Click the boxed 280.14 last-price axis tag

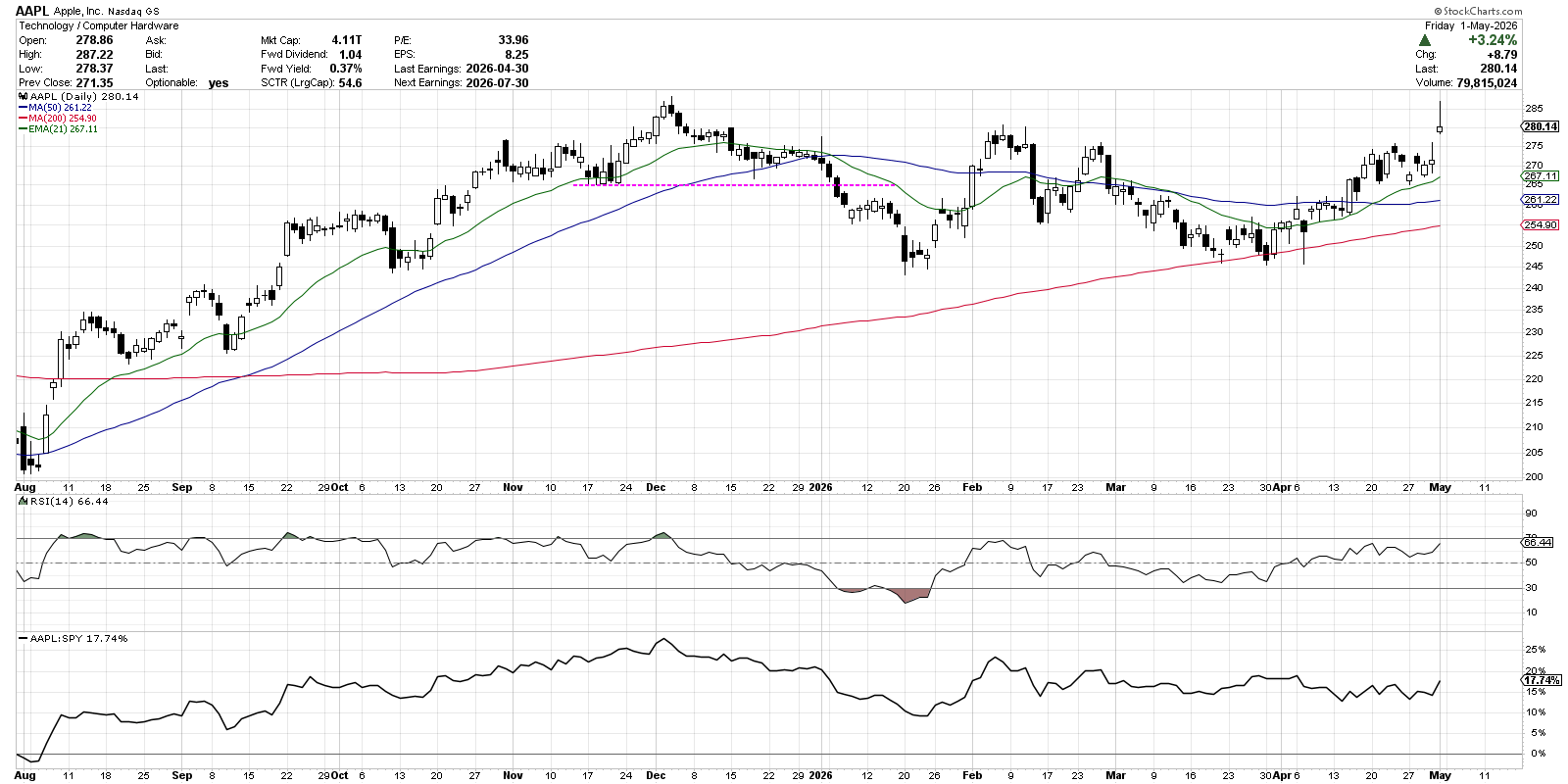(x=1541, y=126)
